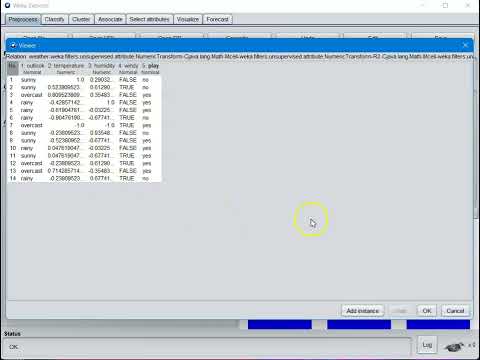This screenshot has height=360, width=480.
Task: Select humidity value 0.93548 in row 8
Action: pyautogui.click(x=102, y=133)
